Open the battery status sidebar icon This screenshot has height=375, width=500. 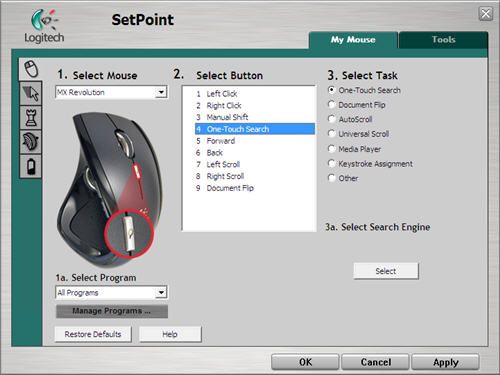31,166
